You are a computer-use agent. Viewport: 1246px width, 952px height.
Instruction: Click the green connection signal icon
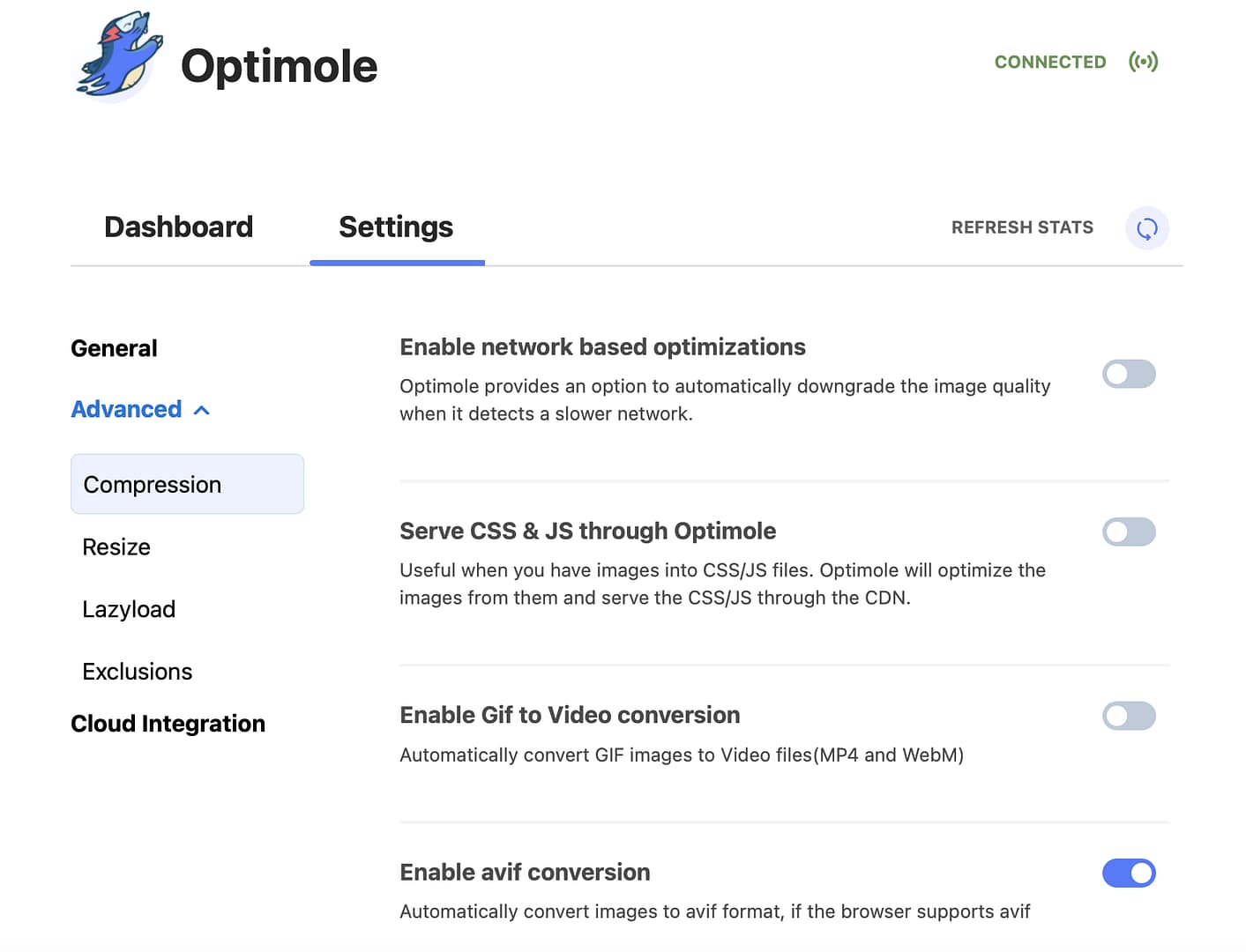point(1144,61)
